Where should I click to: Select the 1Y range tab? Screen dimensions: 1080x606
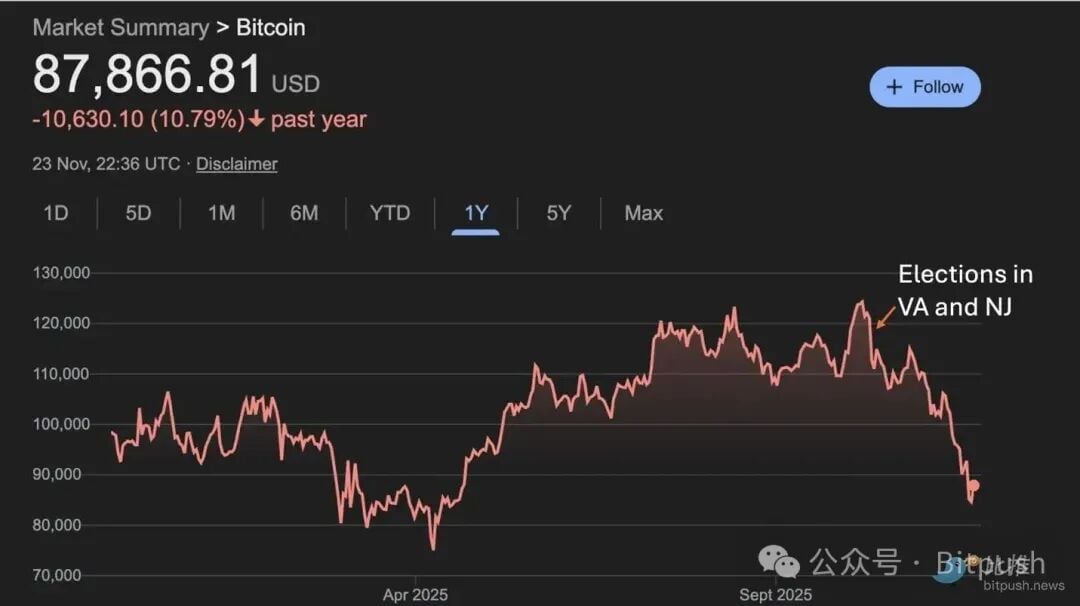tap(476, 213)
